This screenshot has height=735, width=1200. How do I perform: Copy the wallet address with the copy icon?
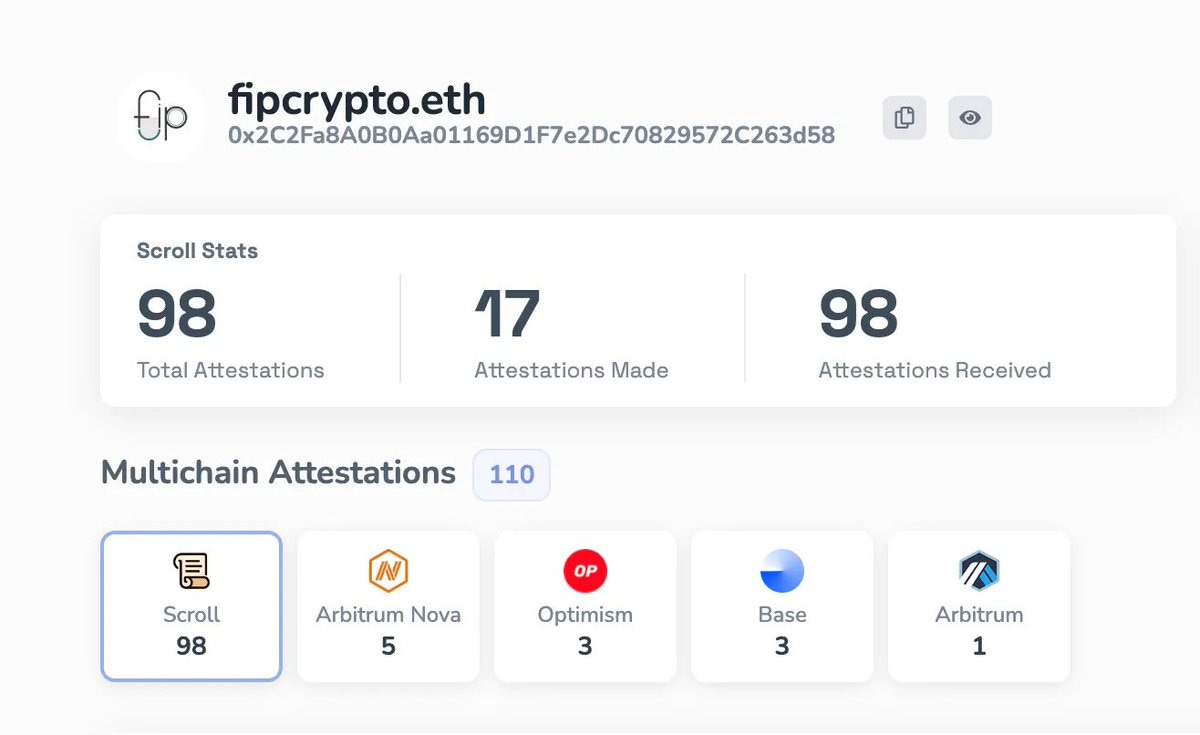[x=904, y=118]
